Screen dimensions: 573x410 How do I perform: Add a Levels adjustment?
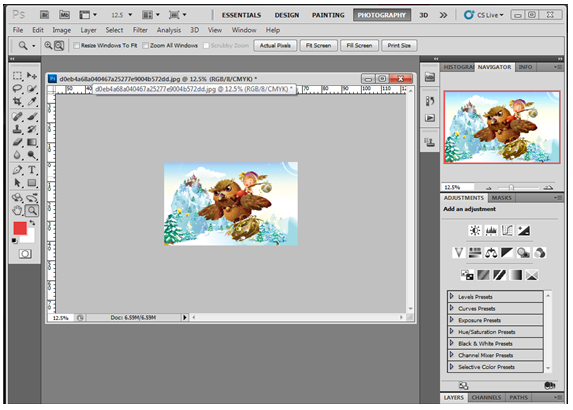(491, 231)
